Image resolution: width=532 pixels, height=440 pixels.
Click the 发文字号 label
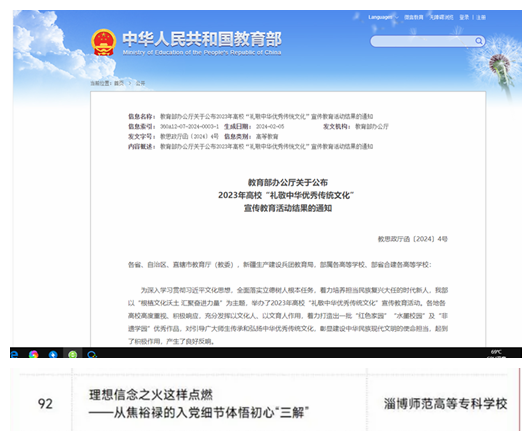[x=141, y=136]
